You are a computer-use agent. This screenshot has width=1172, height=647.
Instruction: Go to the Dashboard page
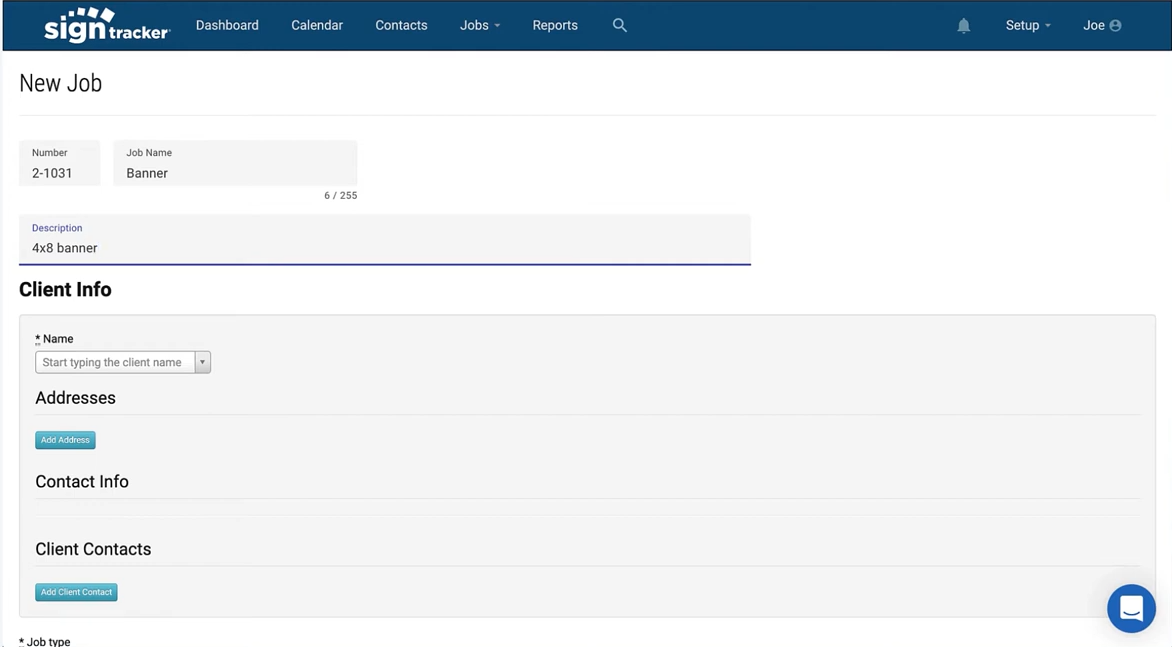pos(227,25)
